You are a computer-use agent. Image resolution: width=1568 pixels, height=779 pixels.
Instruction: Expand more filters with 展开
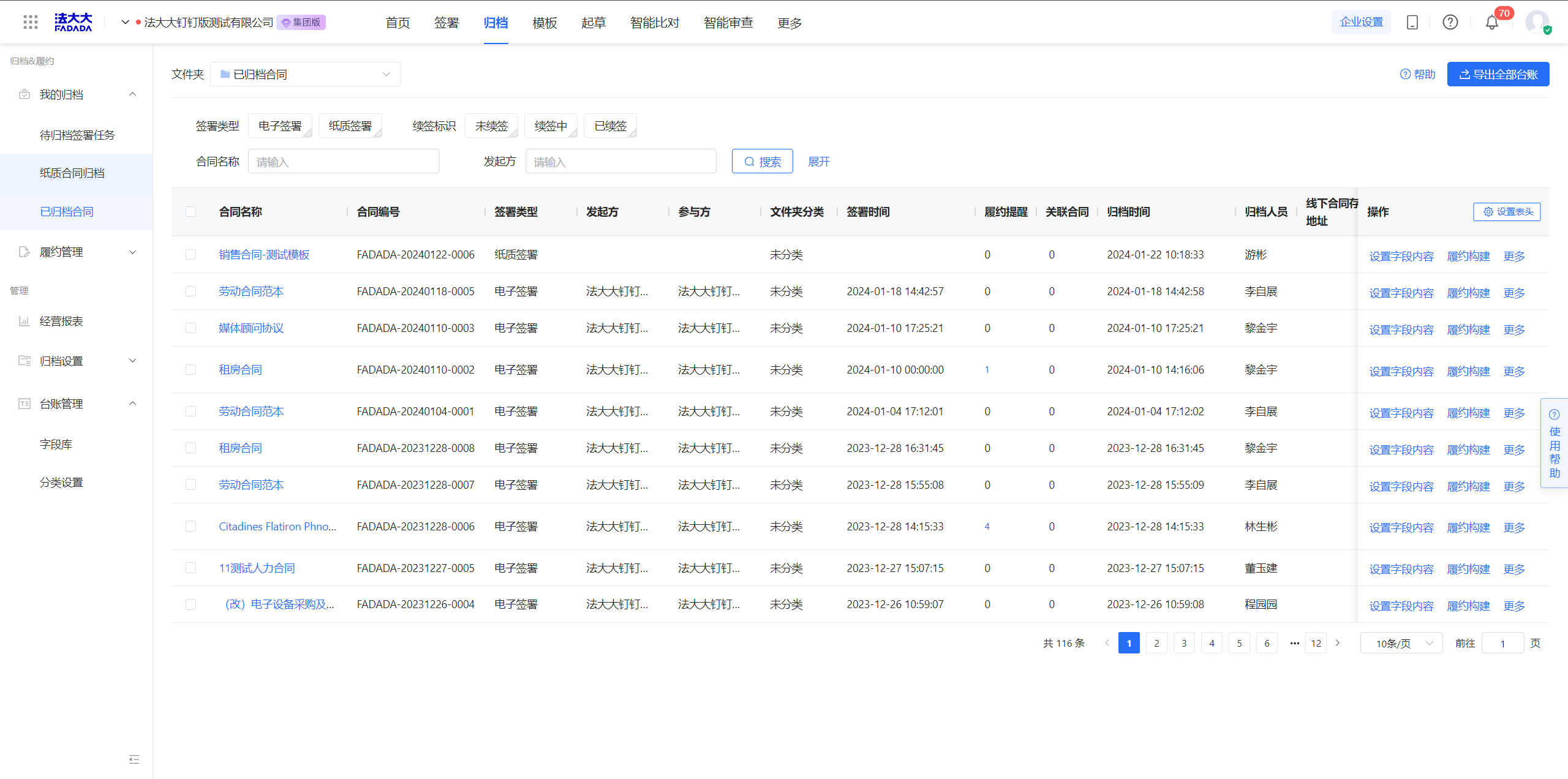coord(819,162)
